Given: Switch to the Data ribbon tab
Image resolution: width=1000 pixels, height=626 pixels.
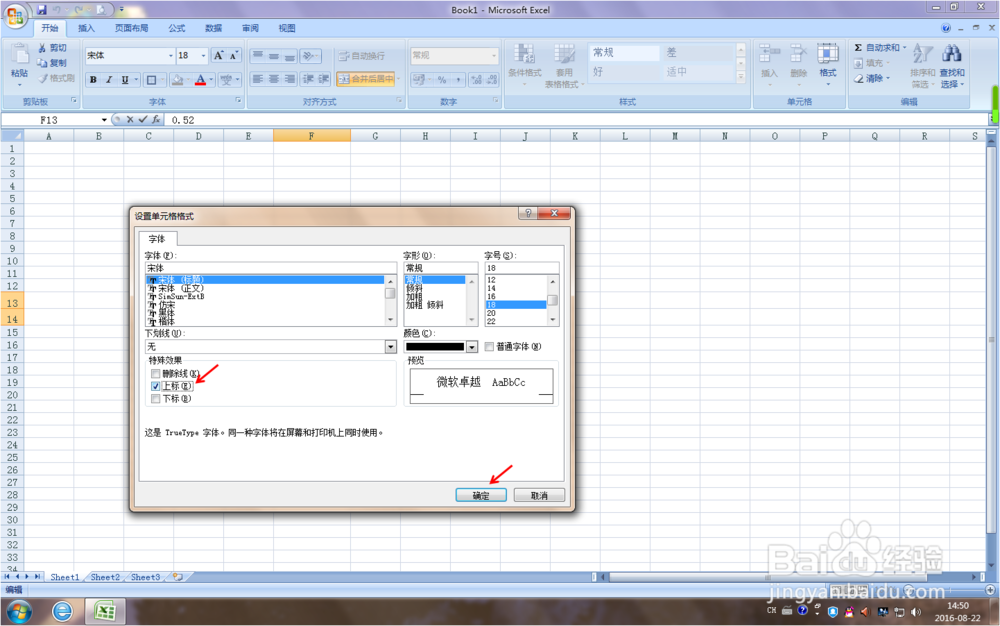Looking at the screenshot, I should pos(214,28).
